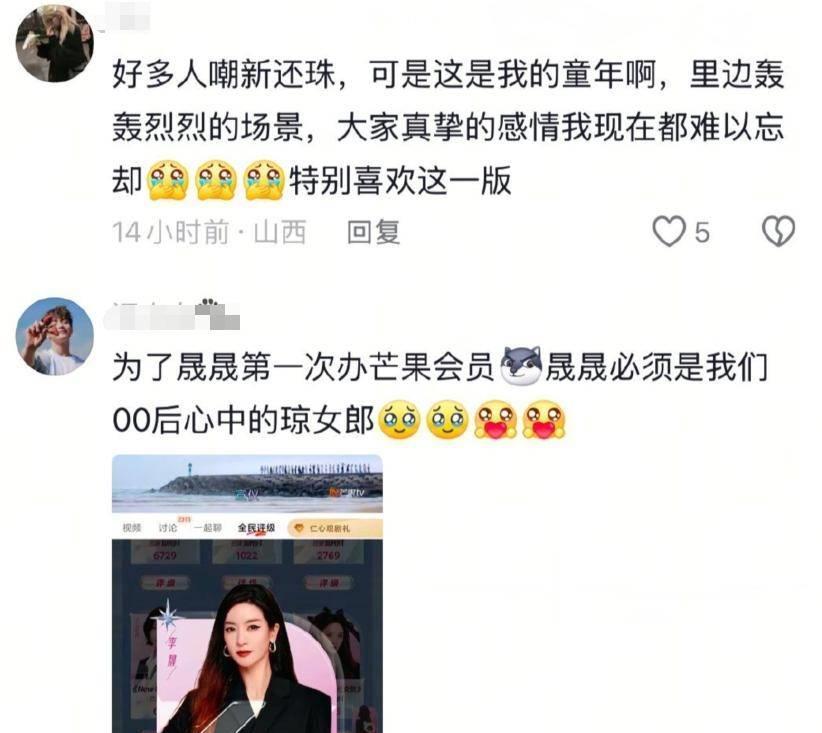Image resolution: width=822 pixels, height=733 pixels.
Task: Open the second commenter's profile picture
Action: 55,337
